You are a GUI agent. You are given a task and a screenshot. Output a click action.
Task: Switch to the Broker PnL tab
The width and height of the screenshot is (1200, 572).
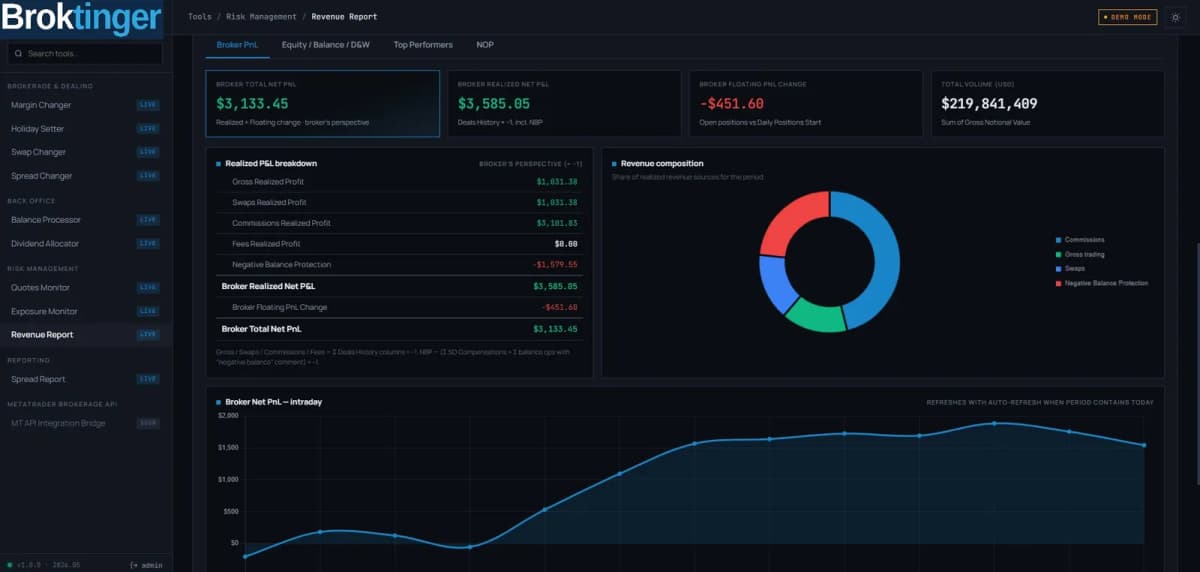[237, 44]
